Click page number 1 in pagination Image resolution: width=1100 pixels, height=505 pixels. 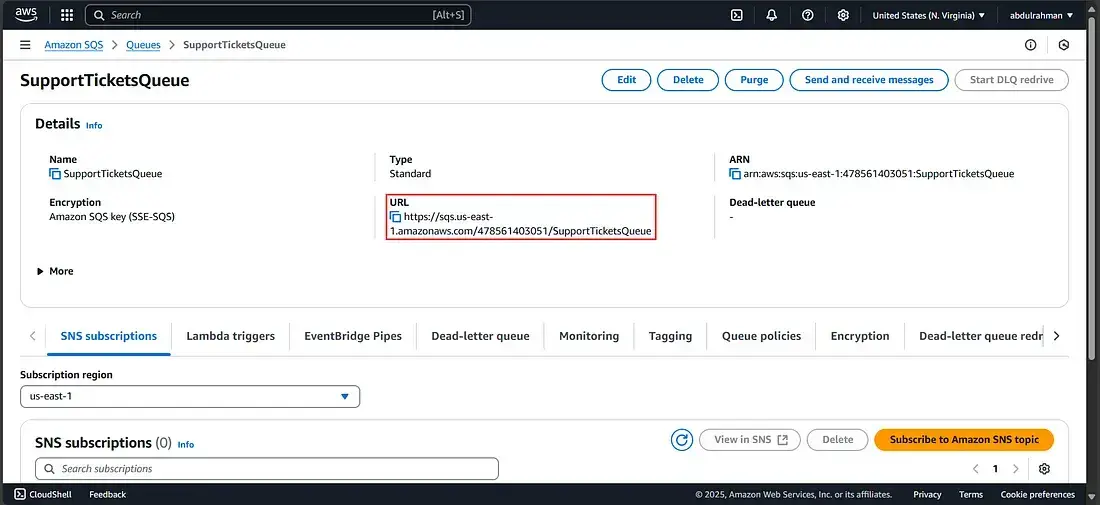coord(995,469)
